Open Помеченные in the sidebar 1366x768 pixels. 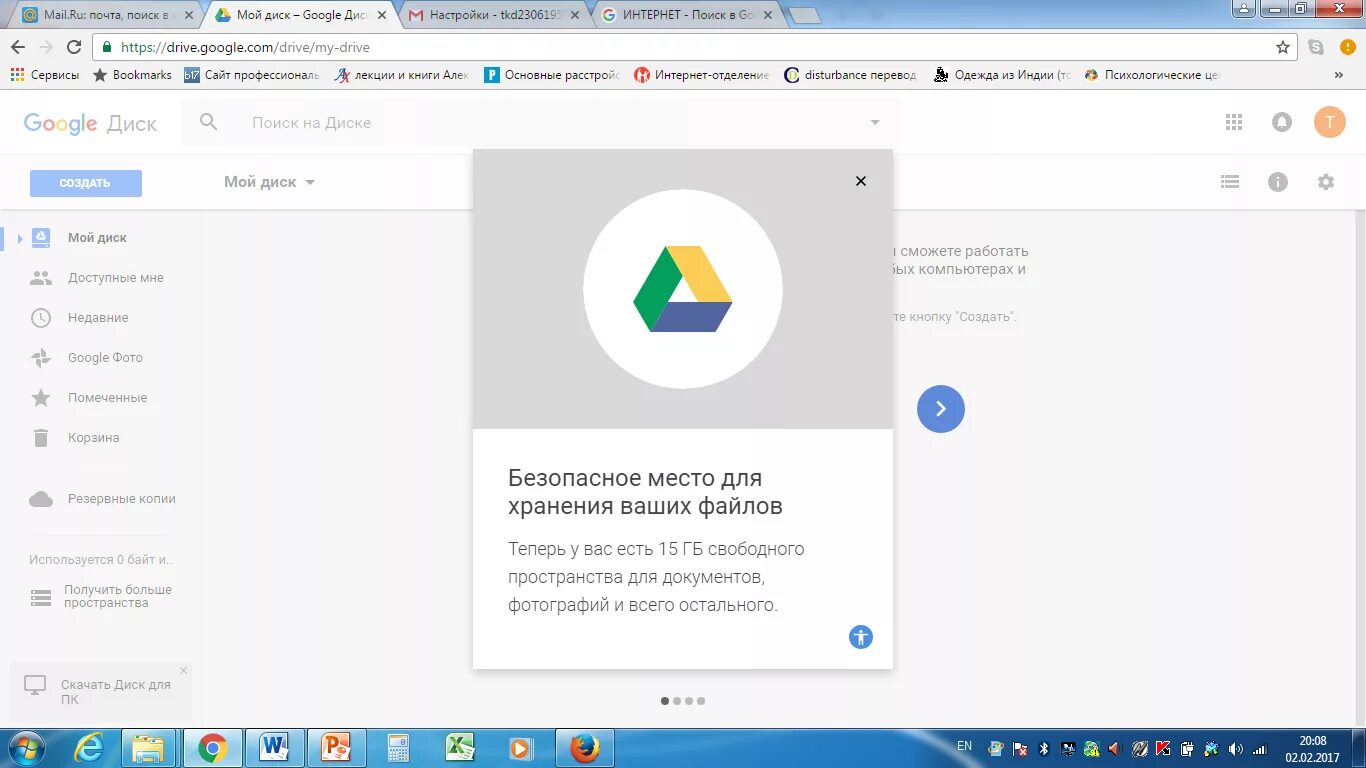coord(106,397)
